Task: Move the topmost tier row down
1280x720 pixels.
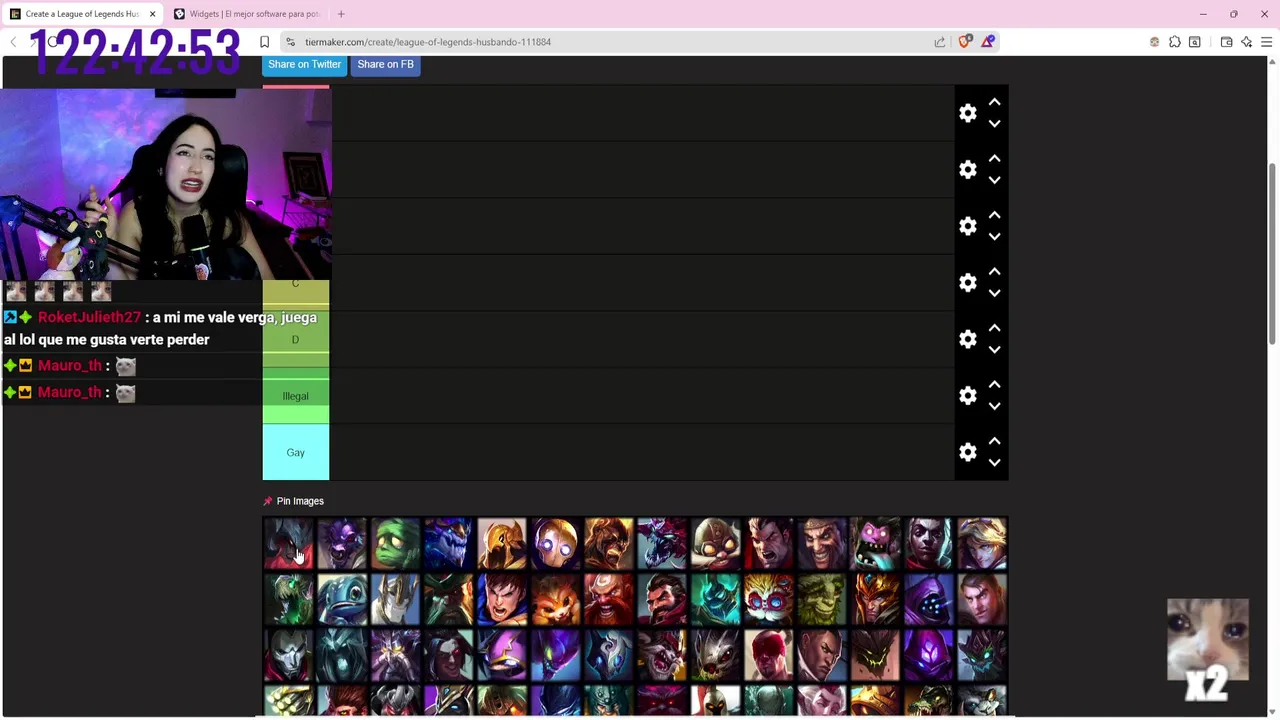Action: point(994,123)
